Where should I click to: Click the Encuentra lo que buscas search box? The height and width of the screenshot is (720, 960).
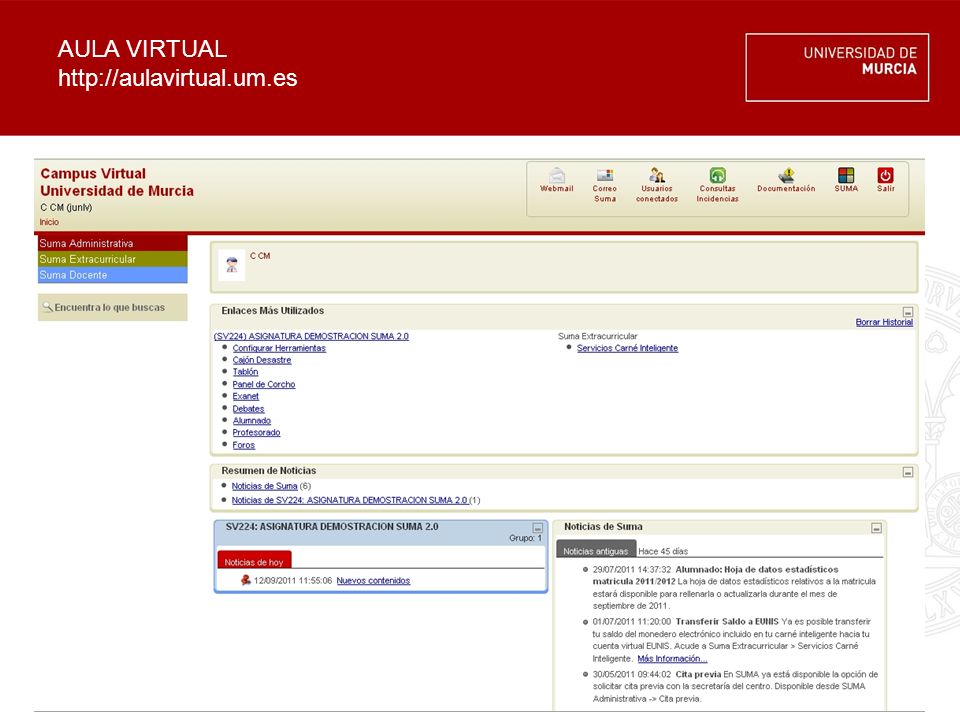(x=113, y=307)
